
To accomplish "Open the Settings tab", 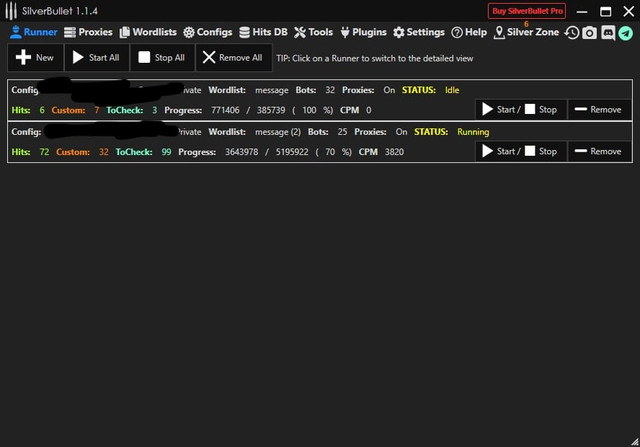I will 419,32.
